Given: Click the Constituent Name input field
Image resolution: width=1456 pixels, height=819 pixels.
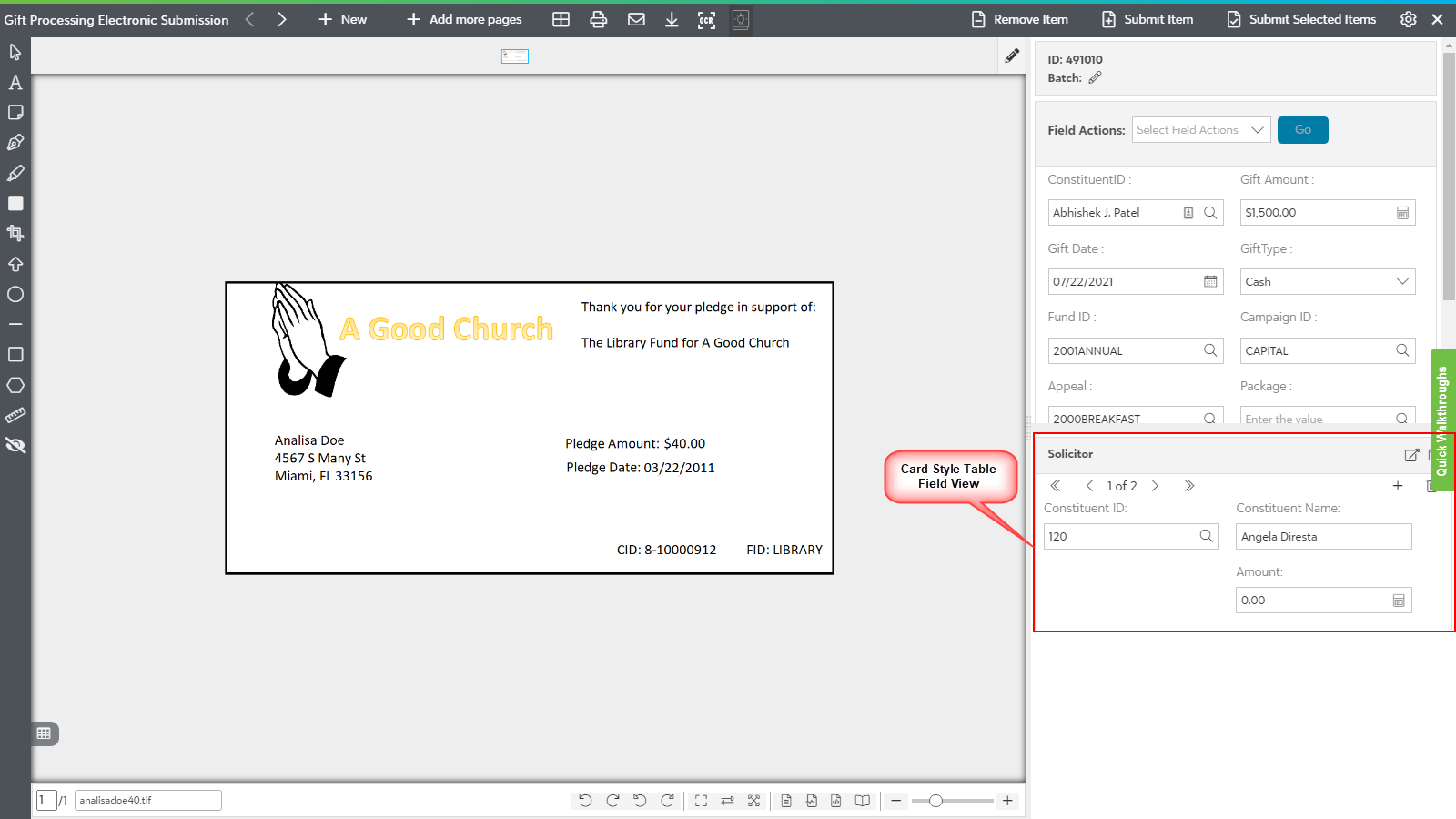Looking at the screenshot, I should (x=1323, y=537).
